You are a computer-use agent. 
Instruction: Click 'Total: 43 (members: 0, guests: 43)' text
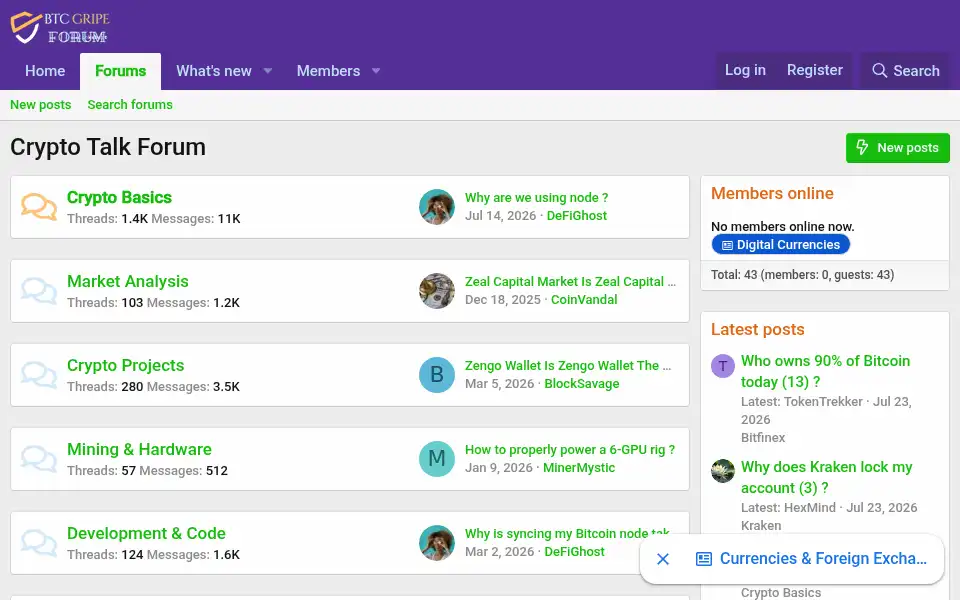tap(802, 274)
